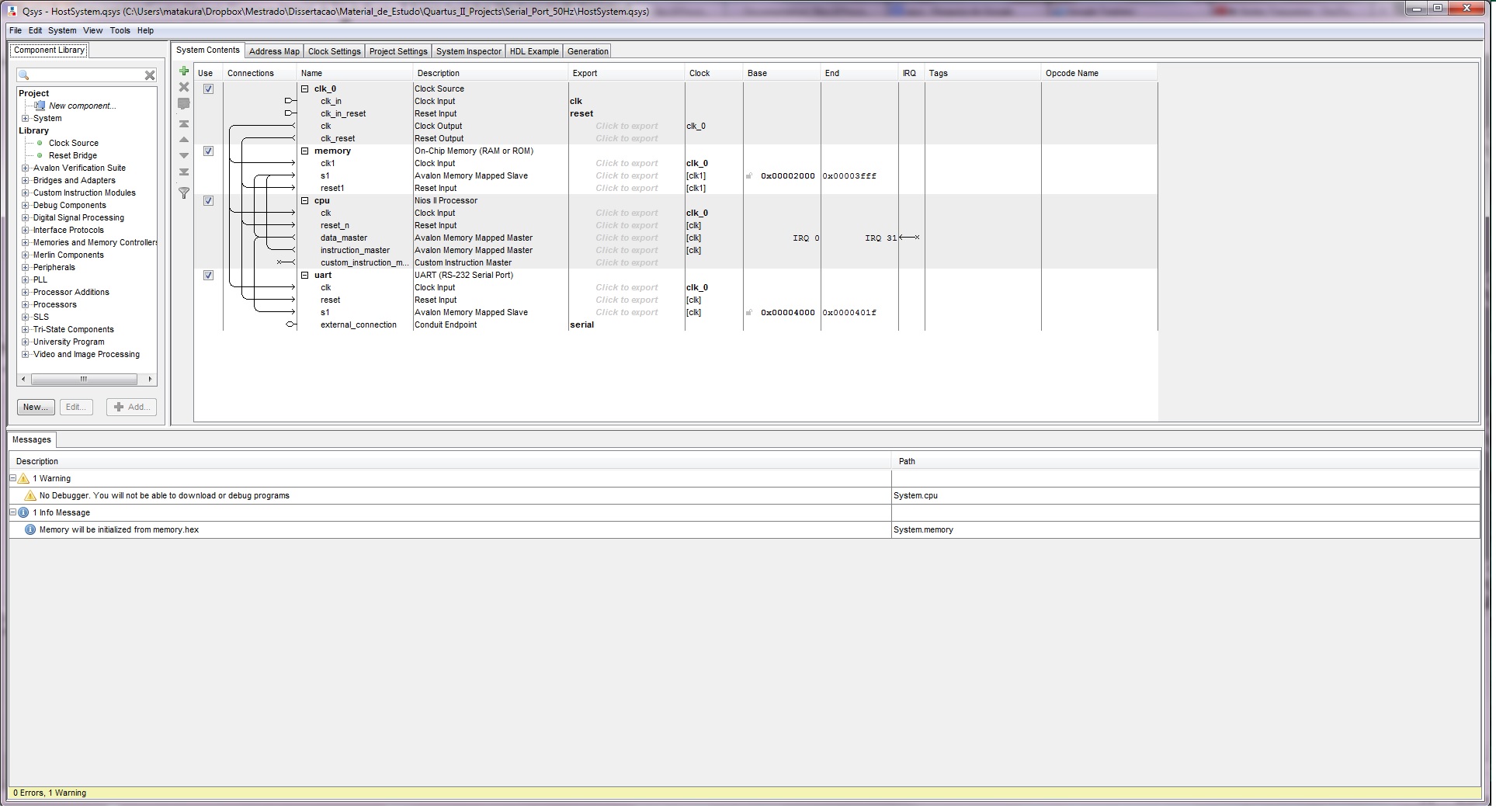This screenshot has height=812, width=1496.
Task: Click the lock icon beside base 0x00004000
Action: [x=749, y=313]
